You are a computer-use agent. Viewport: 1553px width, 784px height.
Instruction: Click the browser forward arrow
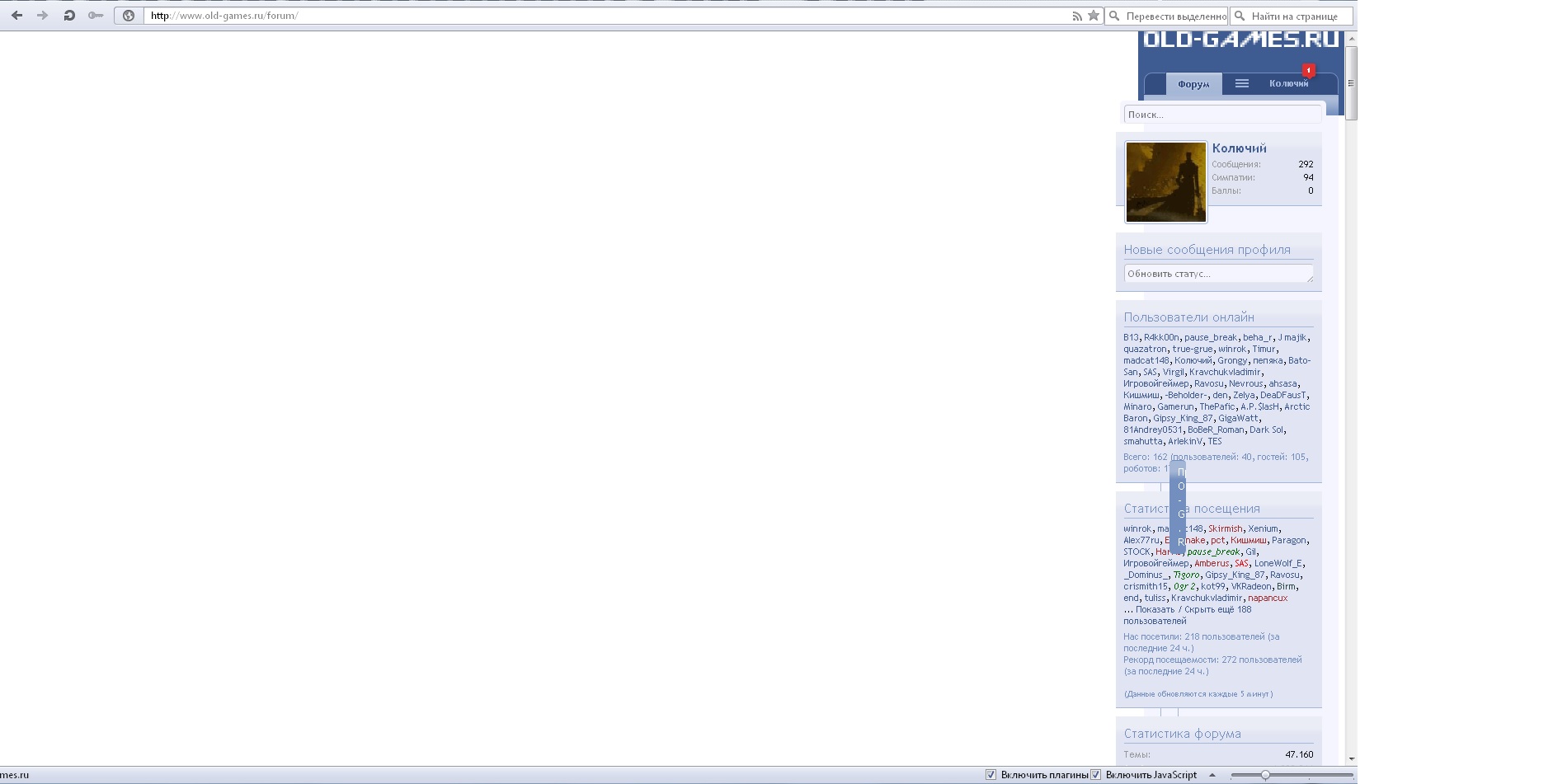tap(42, 16)
